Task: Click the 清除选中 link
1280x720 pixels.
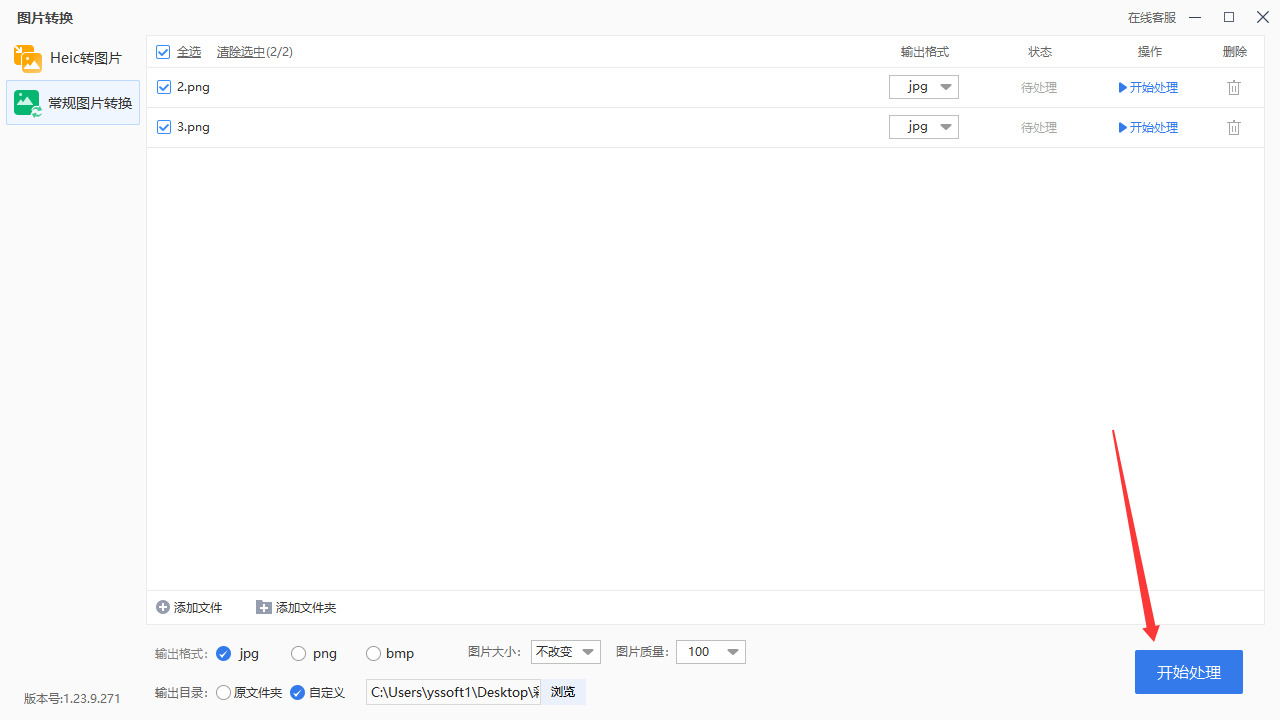Action: click(x=241, y=52)
